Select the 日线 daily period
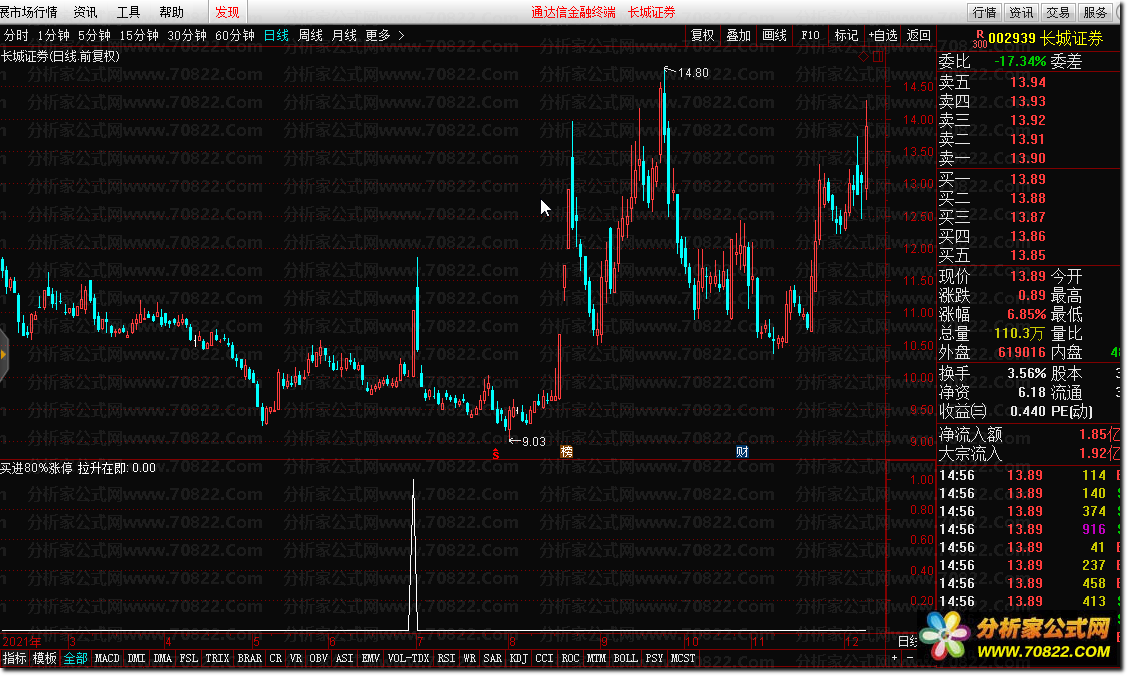The image size is (1129, 676). [276, 35]
